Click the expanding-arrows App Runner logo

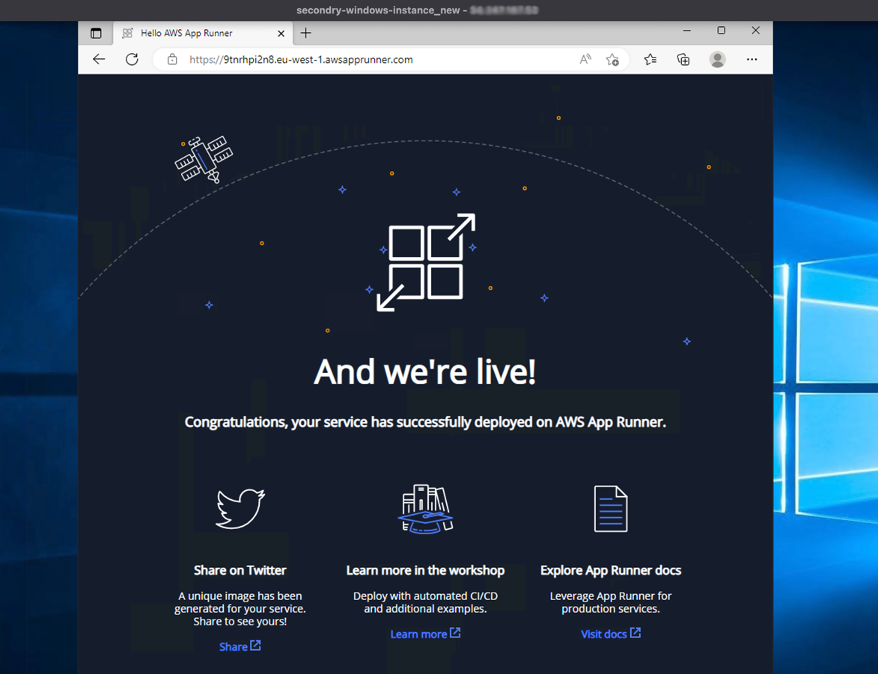pyautogui.click(x=427, y=261)
